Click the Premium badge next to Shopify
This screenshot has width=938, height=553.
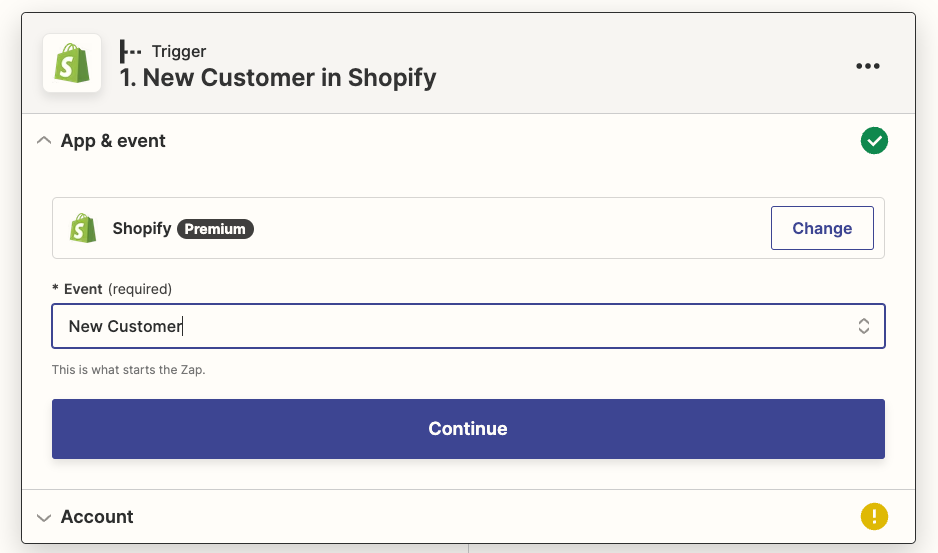[x=215, y=229]
